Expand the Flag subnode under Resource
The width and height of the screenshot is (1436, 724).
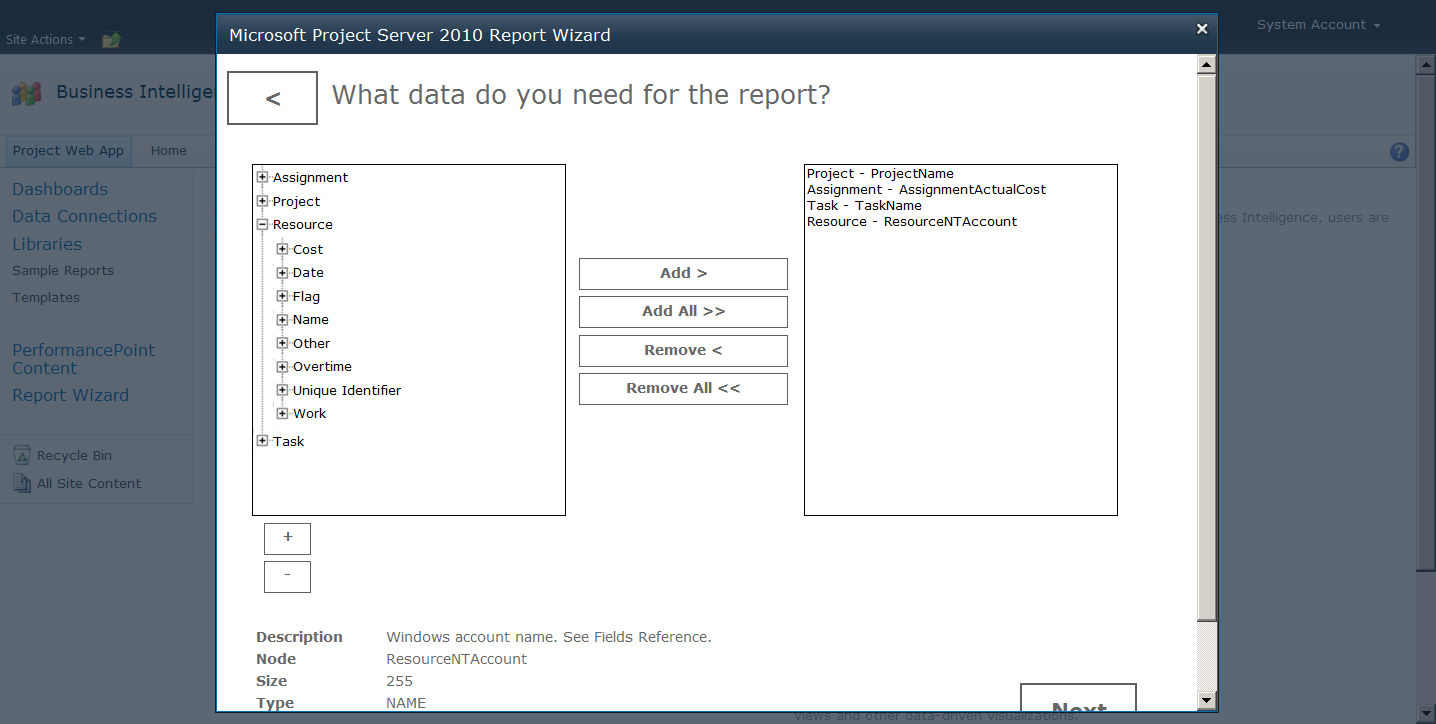pos(283,296)
